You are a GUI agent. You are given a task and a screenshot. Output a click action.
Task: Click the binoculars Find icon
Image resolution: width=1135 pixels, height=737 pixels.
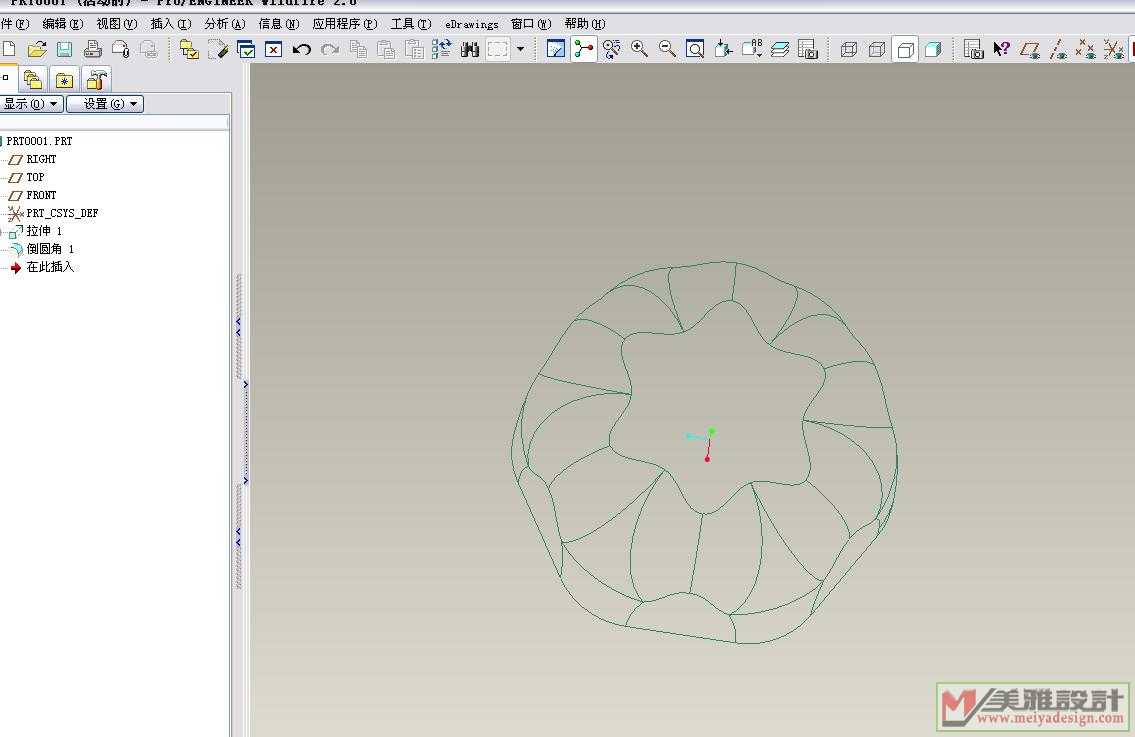(469, 49)
